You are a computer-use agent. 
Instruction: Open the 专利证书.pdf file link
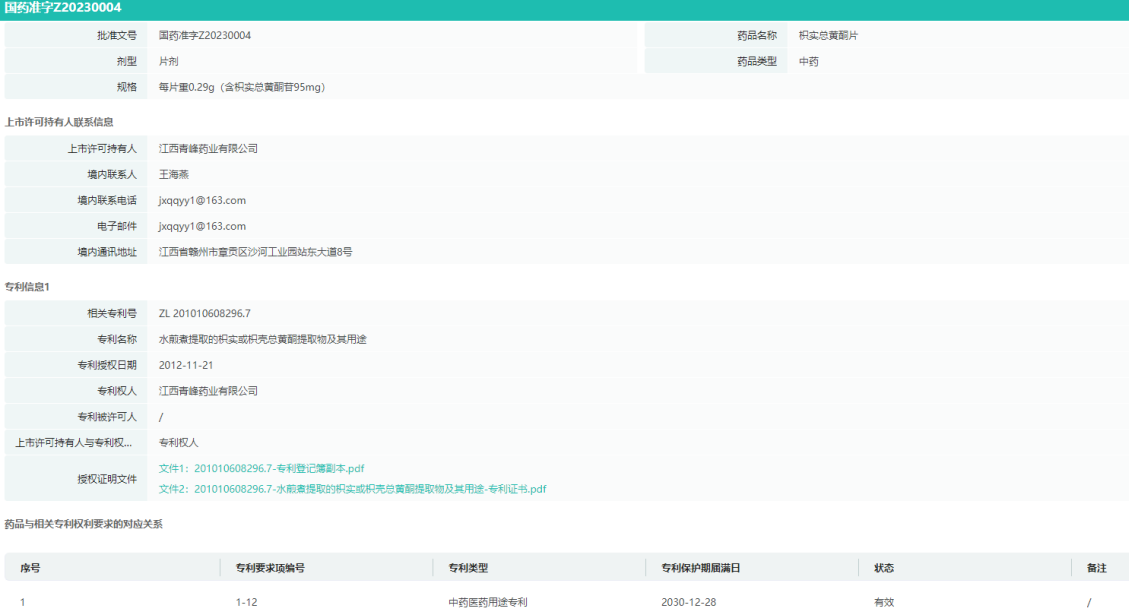pos(352,489)
